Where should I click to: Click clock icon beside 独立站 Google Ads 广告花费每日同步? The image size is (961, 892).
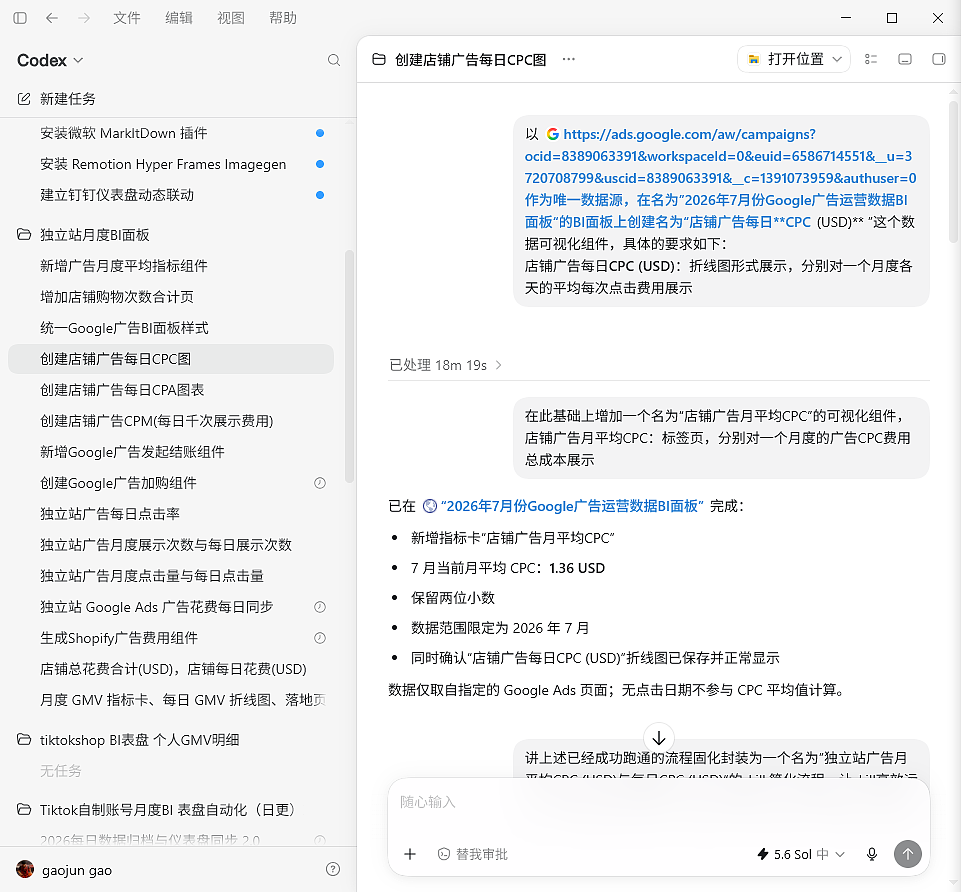(x=320, y=607)
